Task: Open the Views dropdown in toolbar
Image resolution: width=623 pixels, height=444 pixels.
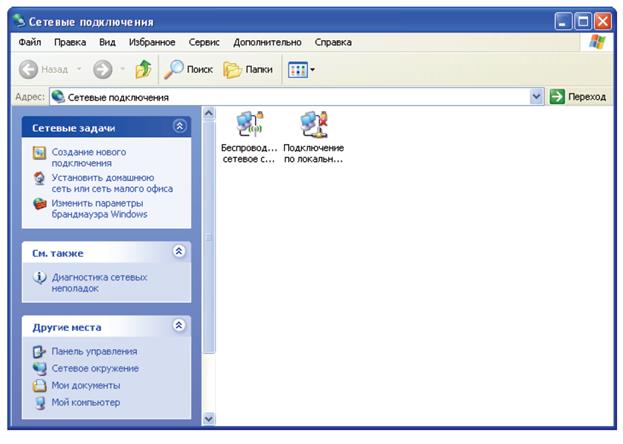Action: [301, 70]
